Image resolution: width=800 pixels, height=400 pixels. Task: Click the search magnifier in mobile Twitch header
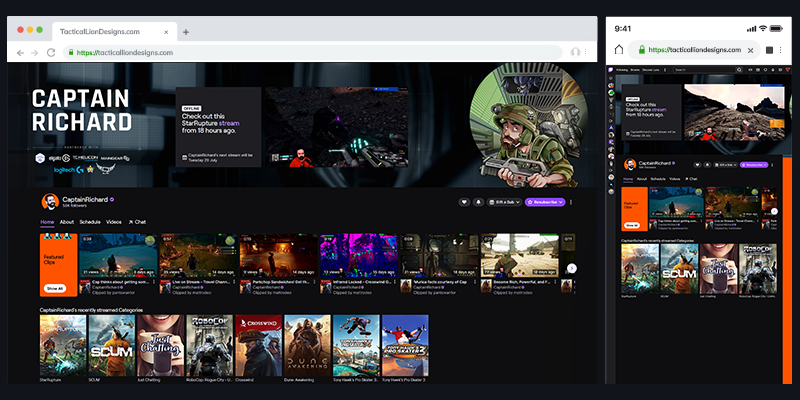[739, 69]
